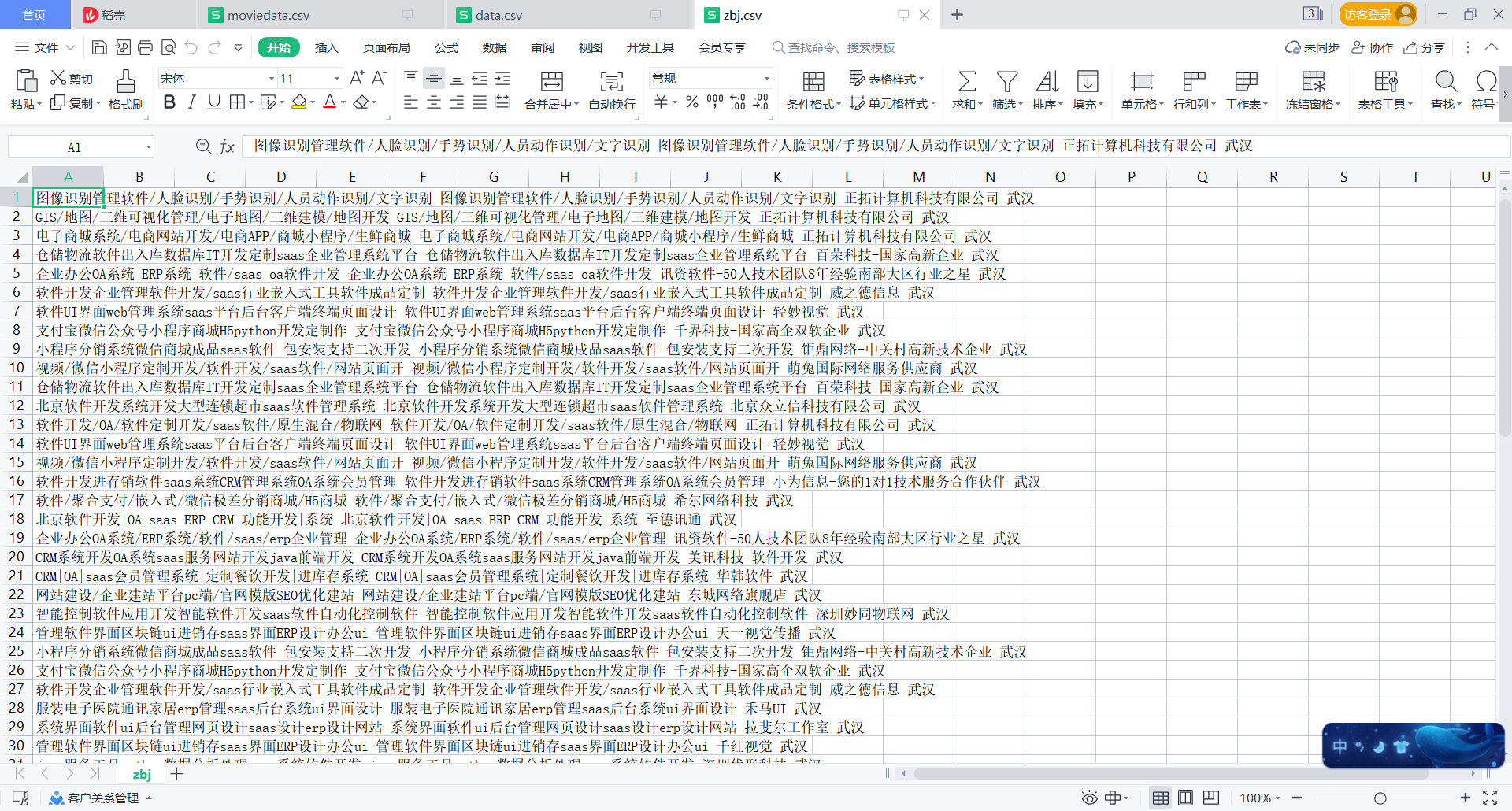Screen dimensions: 1512x811
Task: Click the Print Preview icon
Action: pyautogui.click(x=168, y=47)
